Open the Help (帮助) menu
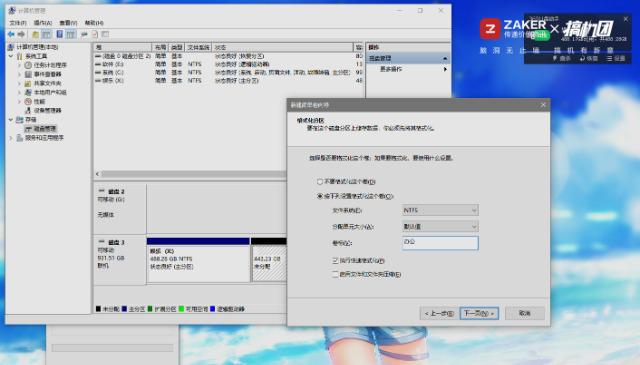 click(x=94, y=23)
